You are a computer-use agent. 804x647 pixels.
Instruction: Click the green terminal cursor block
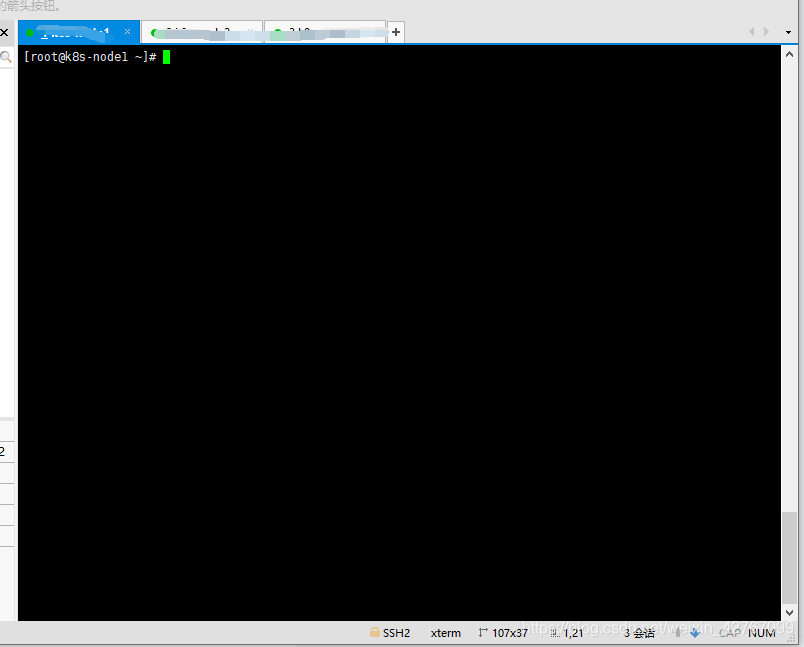(x=166, y=57)
